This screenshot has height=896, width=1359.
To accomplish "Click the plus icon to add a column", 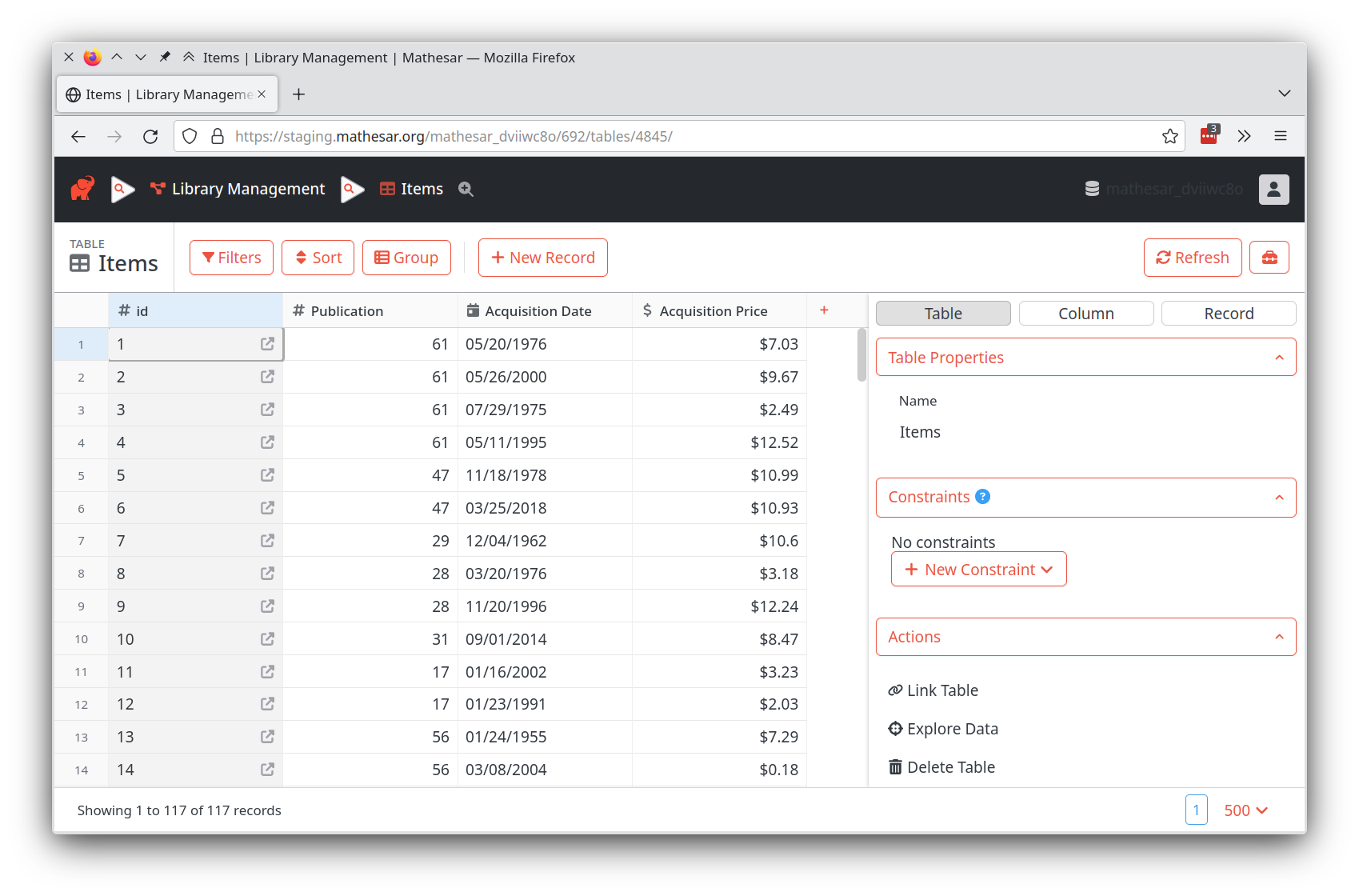I will (x=824, y=310).
